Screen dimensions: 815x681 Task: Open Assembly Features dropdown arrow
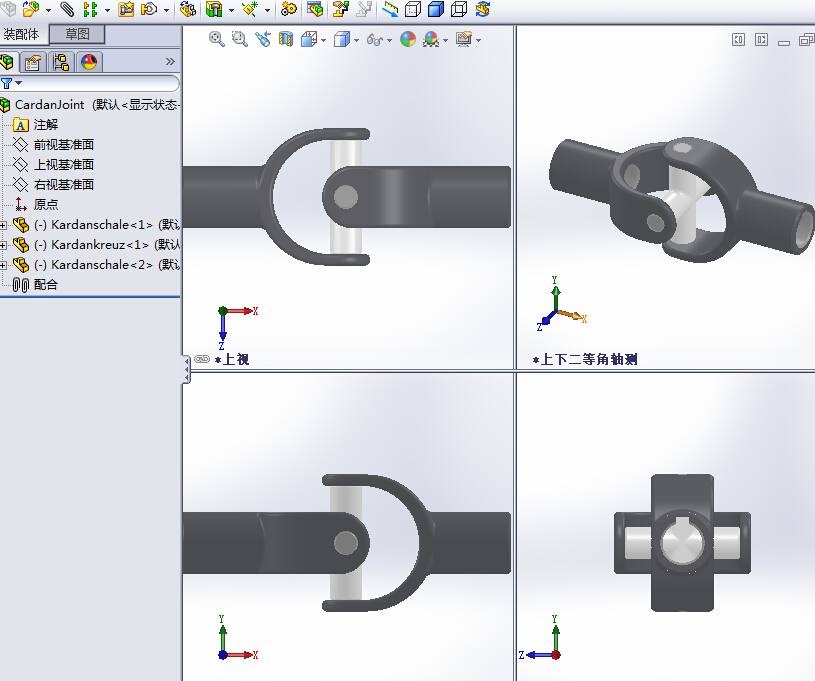point(231,10)
